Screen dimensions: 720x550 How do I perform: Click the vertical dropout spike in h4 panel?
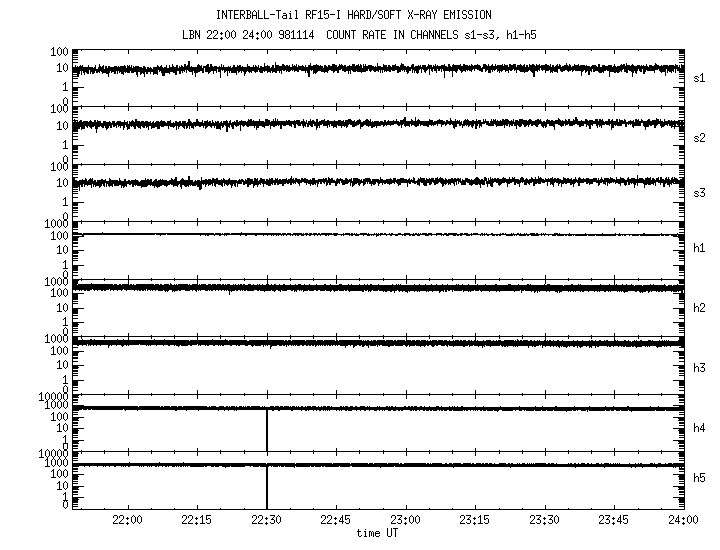tap(267, 430)
